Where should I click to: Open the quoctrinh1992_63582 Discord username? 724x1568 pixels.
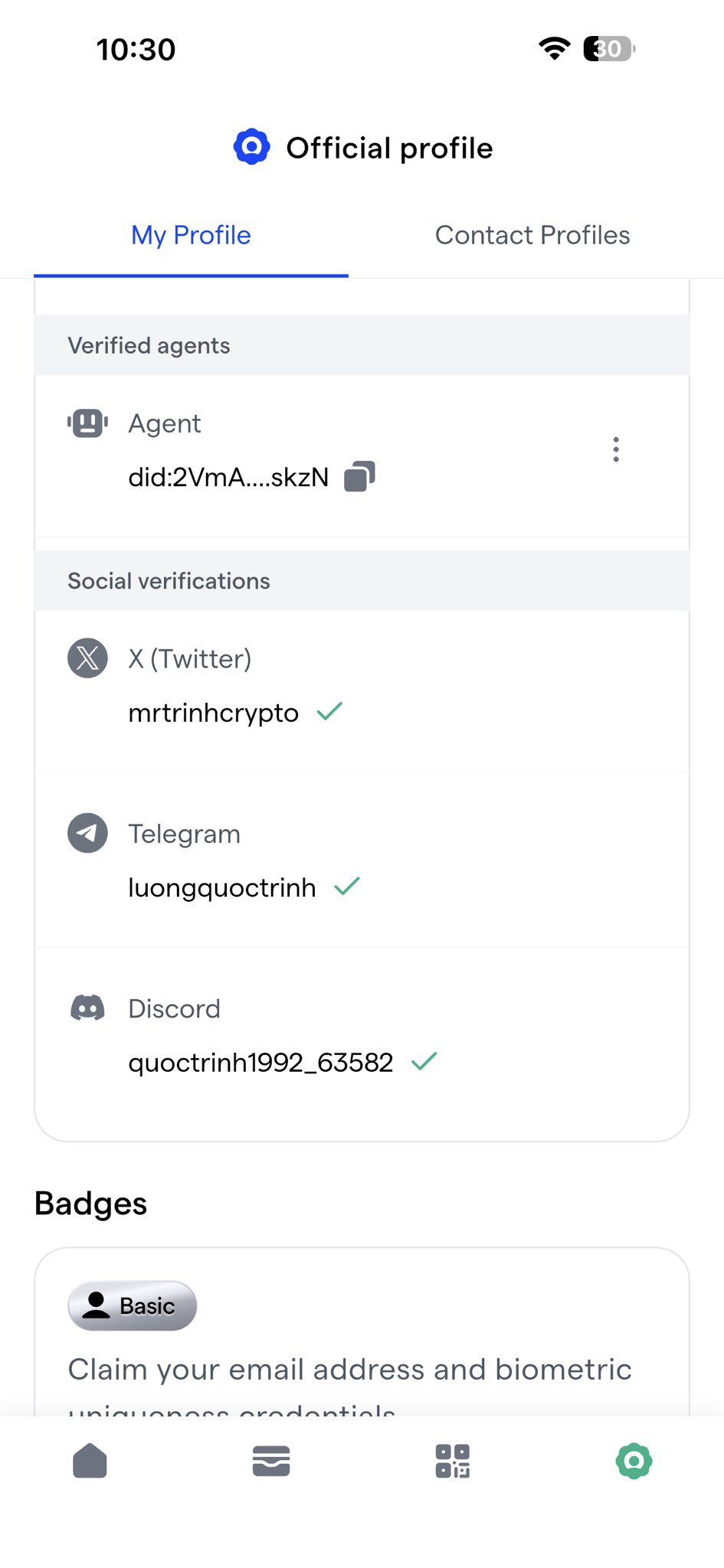point(260,1062)
